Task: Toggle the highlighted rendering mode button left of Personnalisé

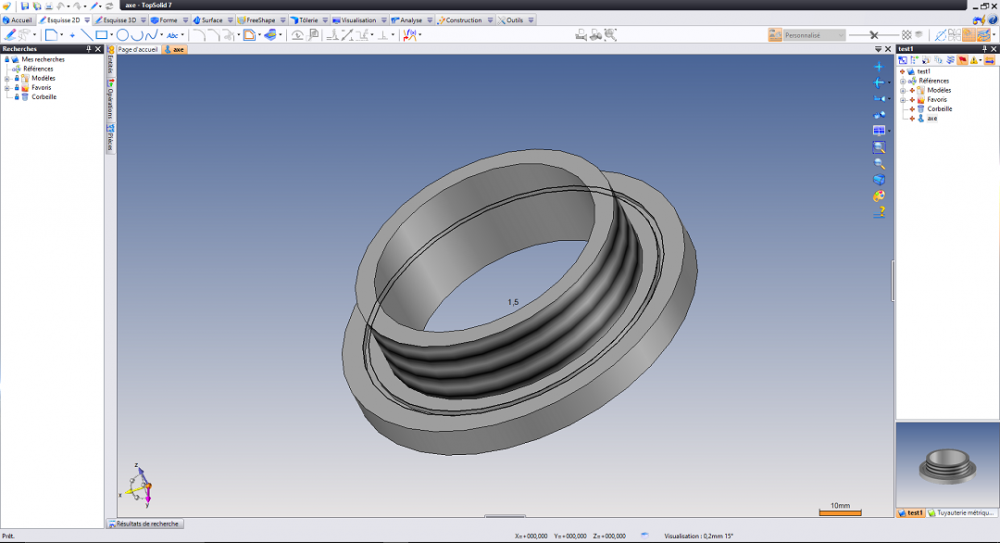Action: 777,35
